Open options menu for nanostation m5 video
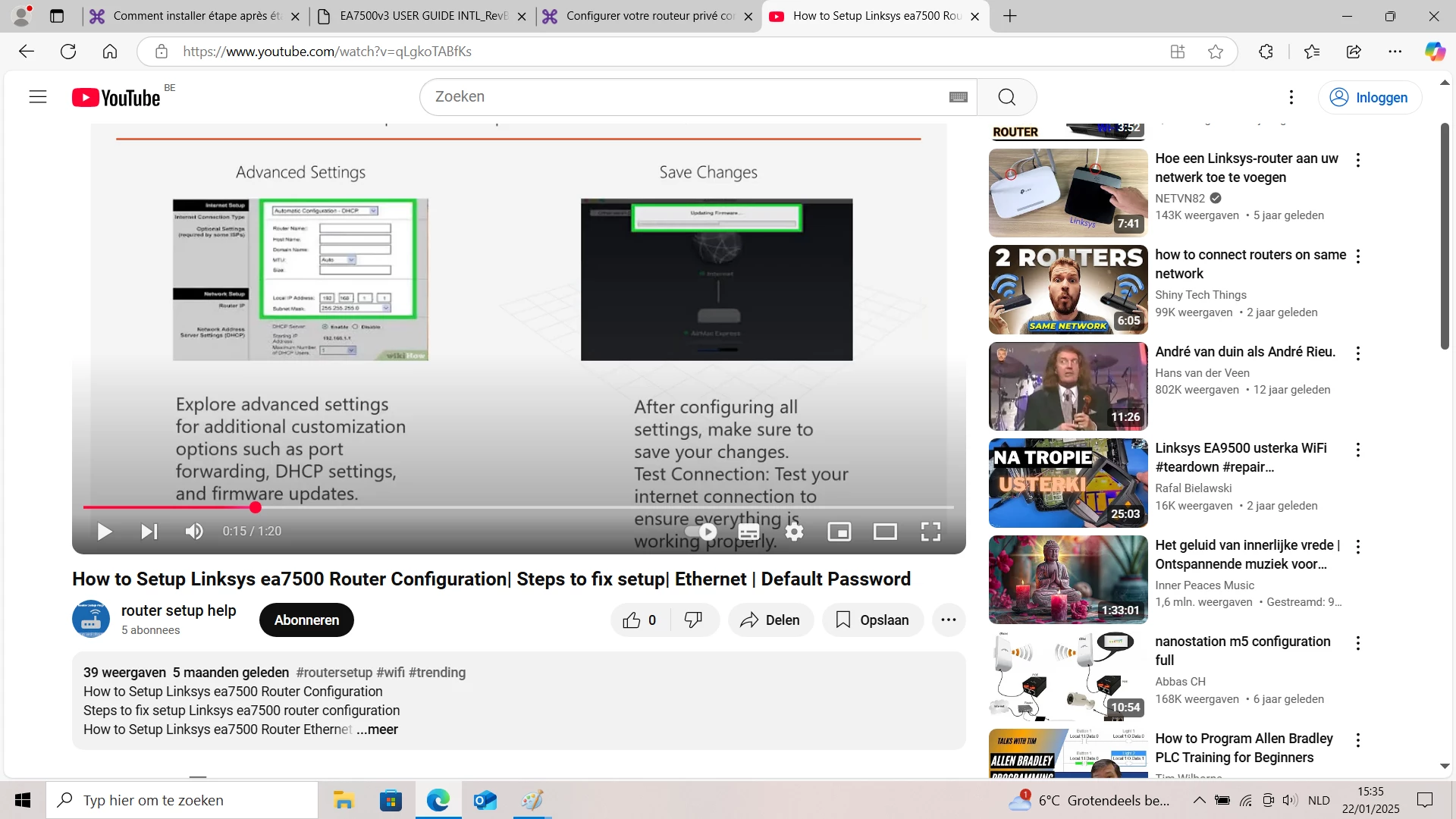1456x819 pixels. pos(1357,643)
